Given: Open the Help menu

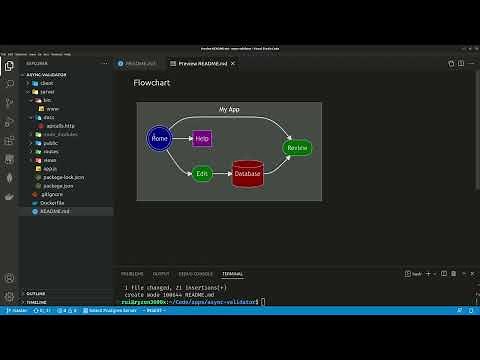Looking at the screenshot, I should [67, 54].
